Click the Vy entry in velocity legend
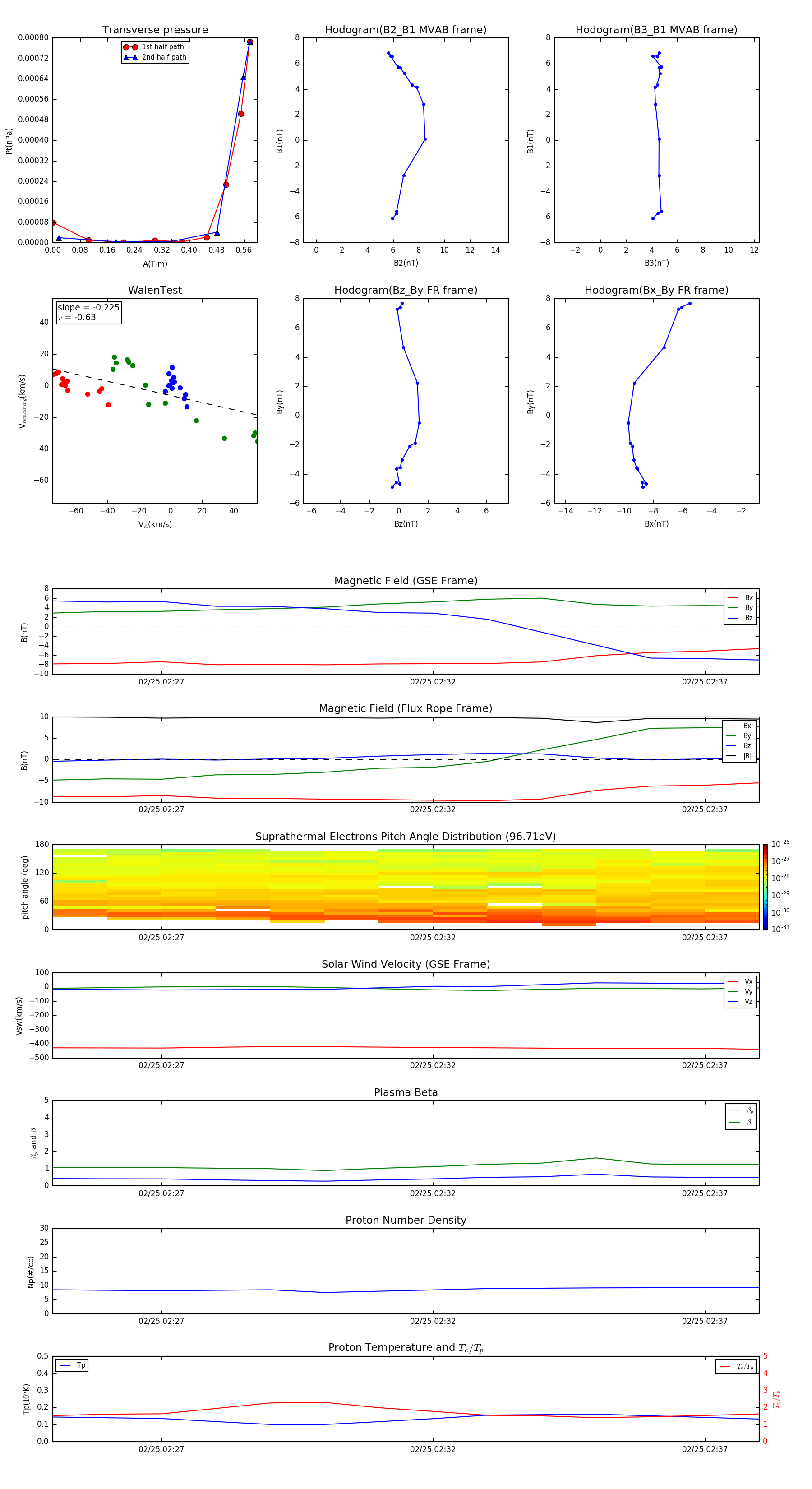Screen dimensions: 812x1489 click(x=740, y=992)
